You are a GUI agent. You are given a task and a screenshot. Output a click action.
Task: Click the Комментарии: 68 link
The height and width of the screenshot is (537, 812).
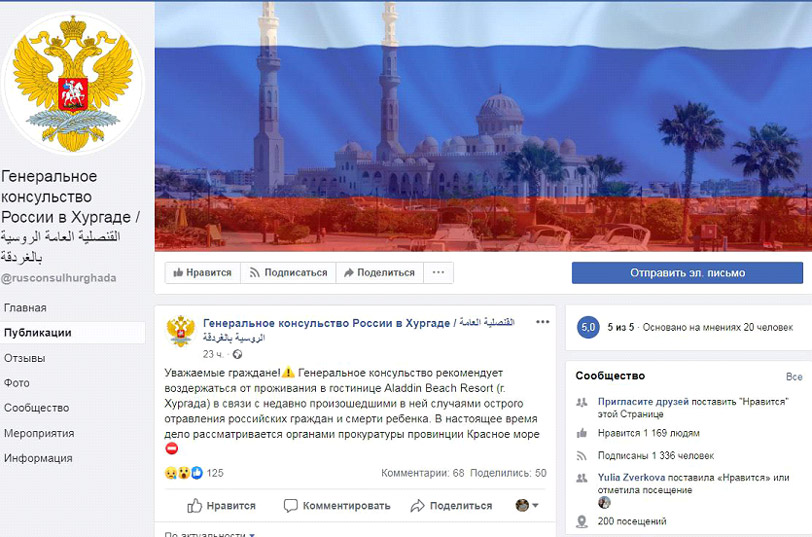(x=423, y=473)
